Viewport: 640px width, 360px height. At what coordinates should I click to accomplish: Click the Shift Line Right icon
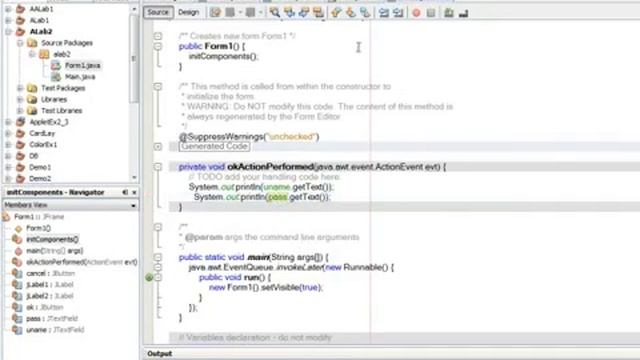coord(398,13)
